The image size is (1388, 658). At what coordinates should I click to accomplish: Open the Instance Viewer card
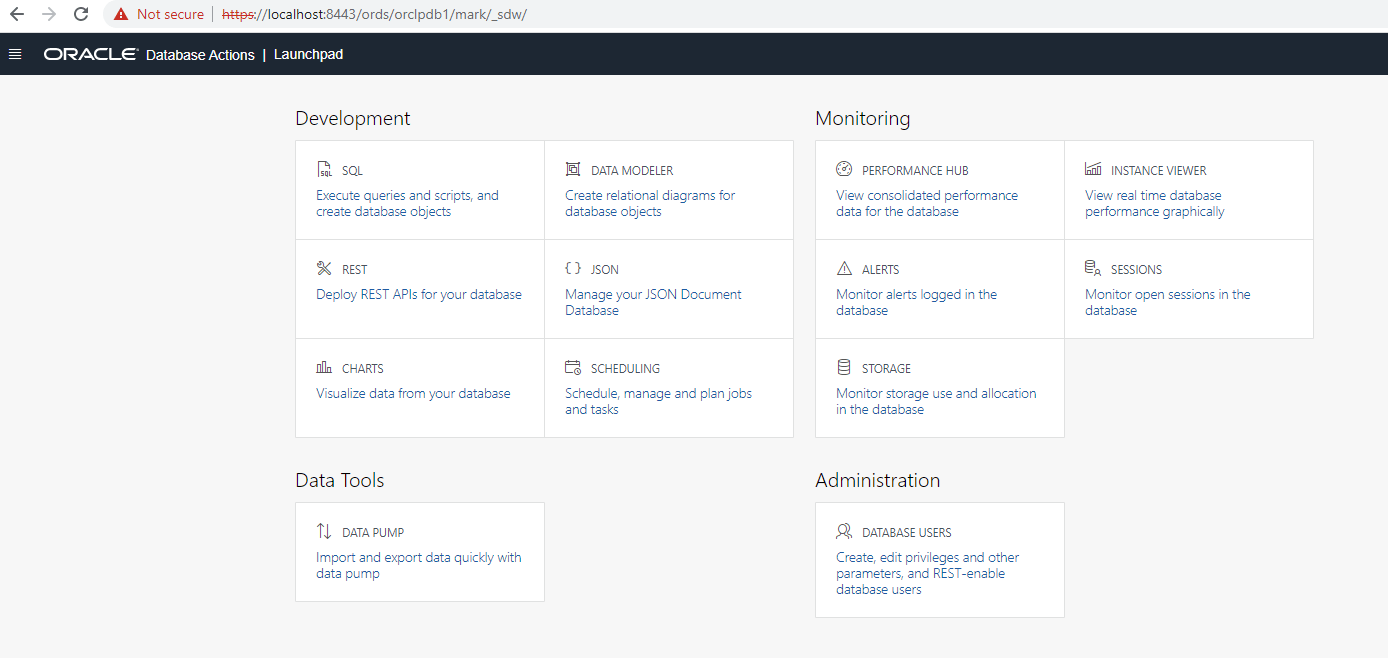tap(1189, 190)
